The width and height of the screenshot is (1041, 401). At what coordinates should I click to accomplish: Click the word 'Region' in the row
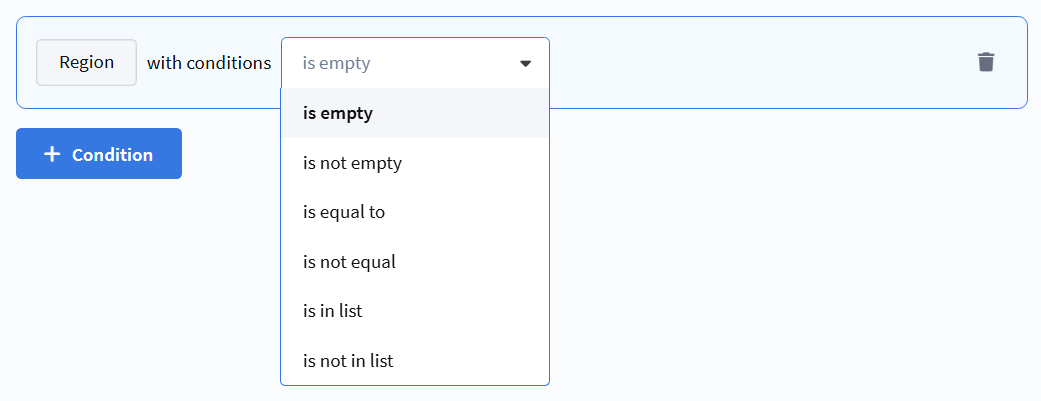(x=86, y=62)
